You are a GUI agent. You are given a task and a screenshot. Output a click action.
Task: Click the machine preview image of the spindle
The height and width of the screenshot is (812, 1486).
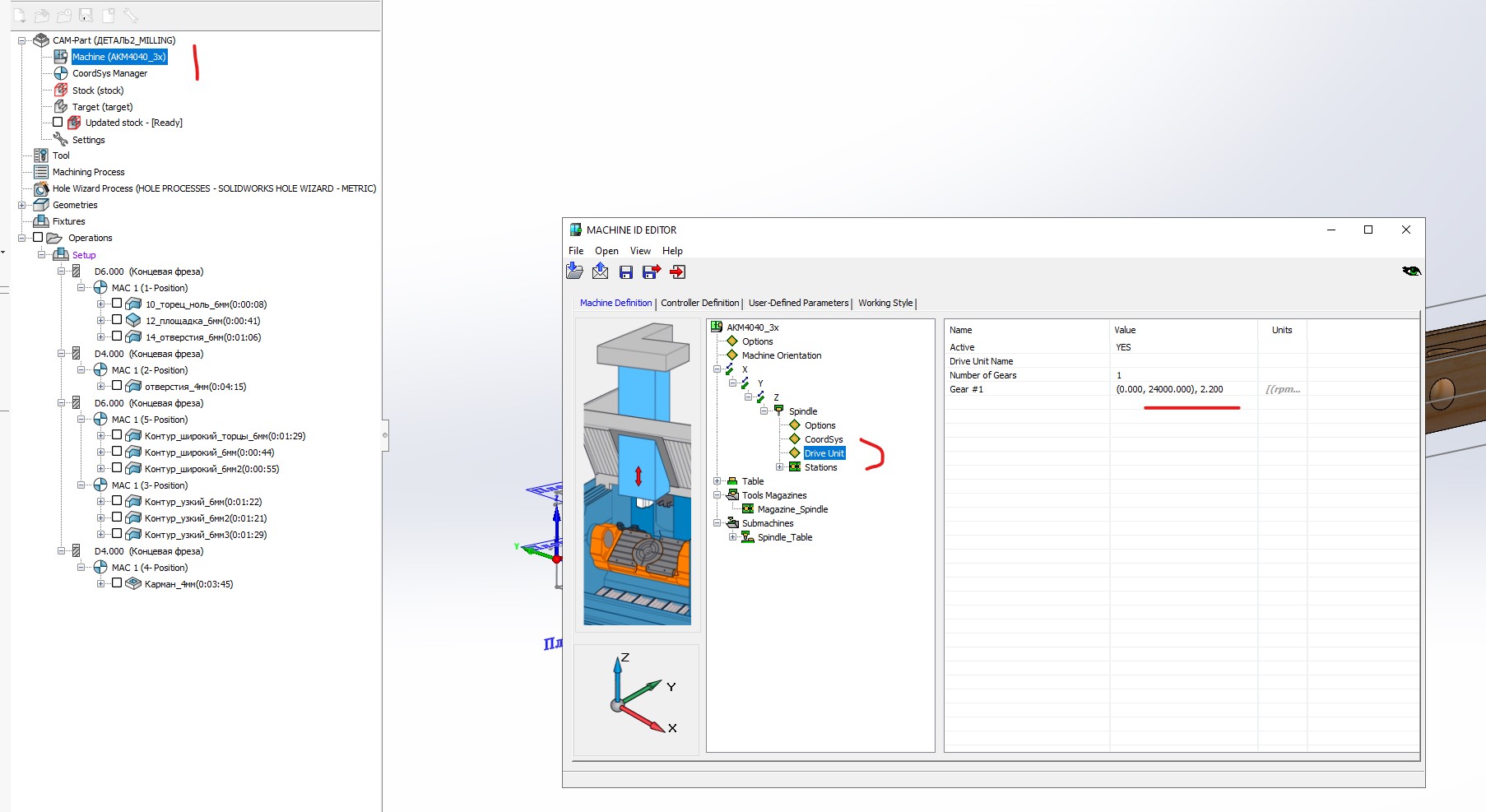coord(638,475)
